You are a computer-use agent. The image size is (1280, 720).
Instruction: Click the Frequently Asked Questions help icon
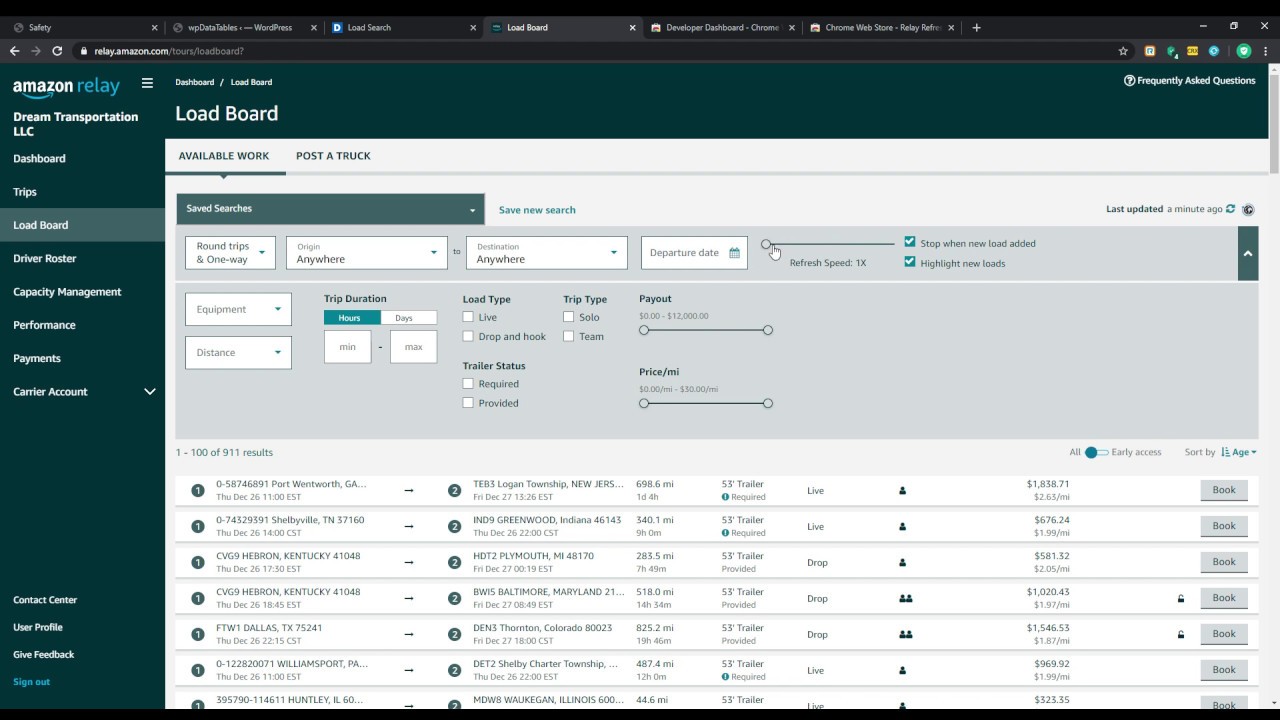coord(1129,81)
